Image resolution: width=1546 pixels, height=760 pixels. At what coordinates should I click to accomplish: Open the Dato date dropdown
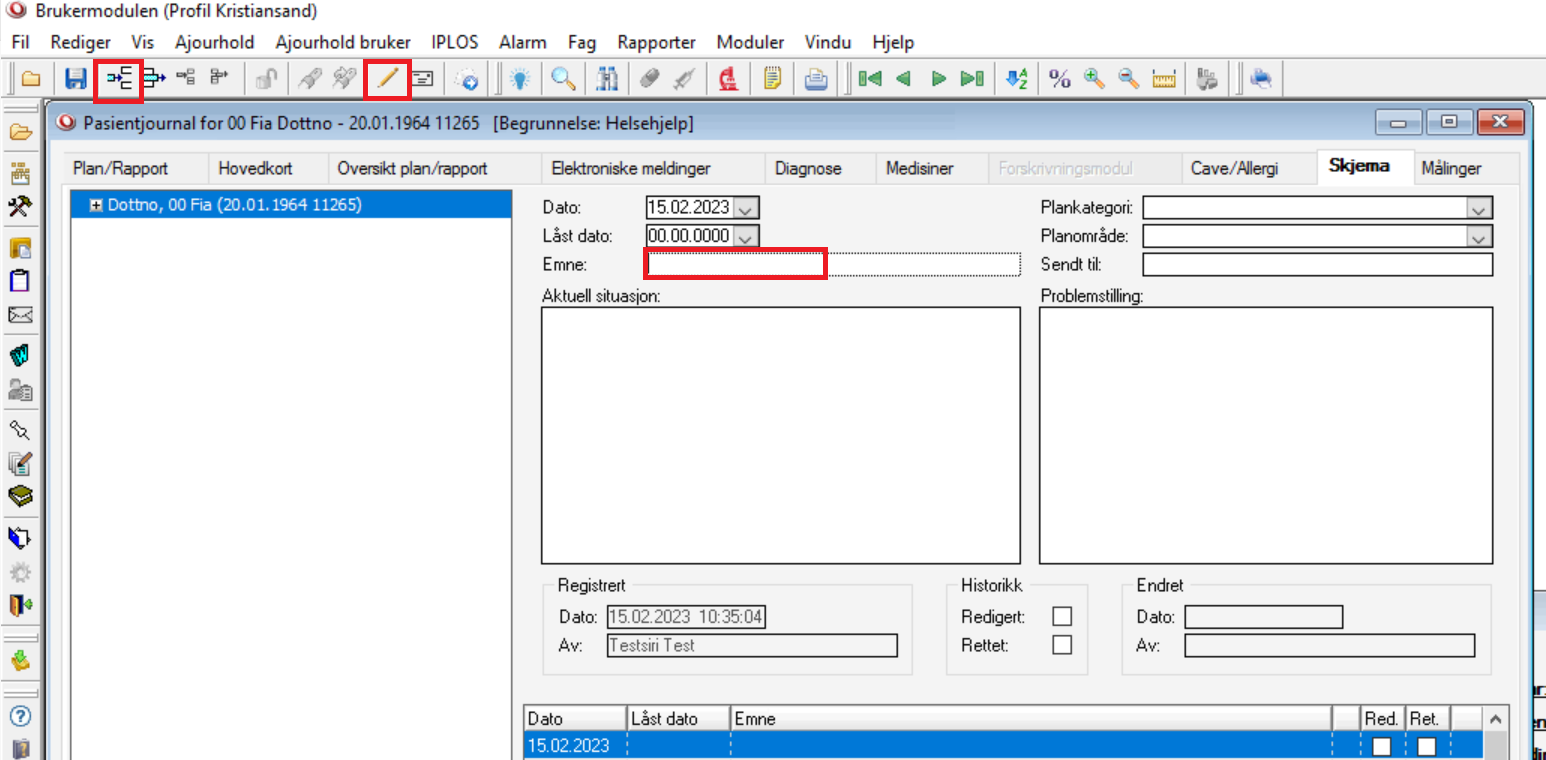(747, 208)
